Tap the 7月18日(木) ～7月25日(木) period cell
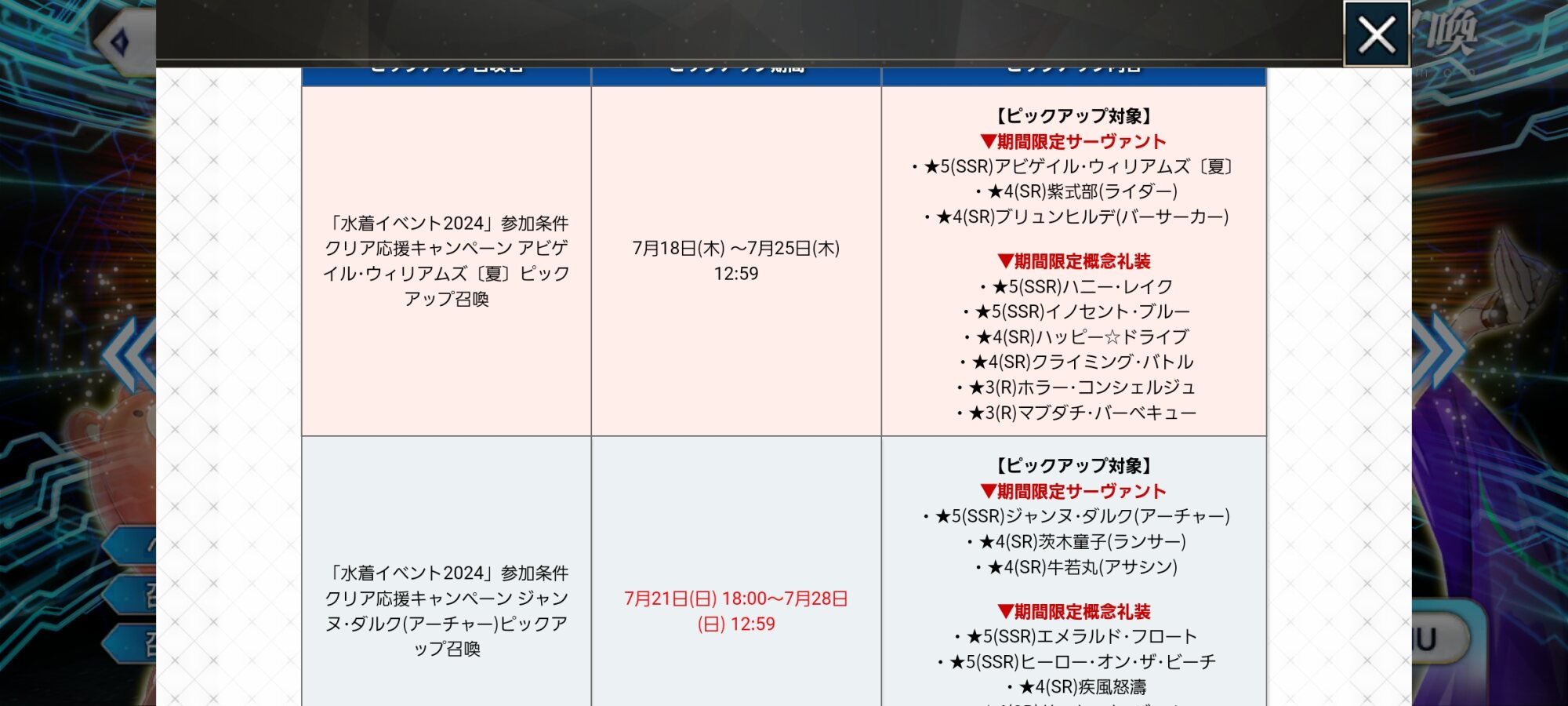Viewport: 1568px width, 706px height. point(735,260)
